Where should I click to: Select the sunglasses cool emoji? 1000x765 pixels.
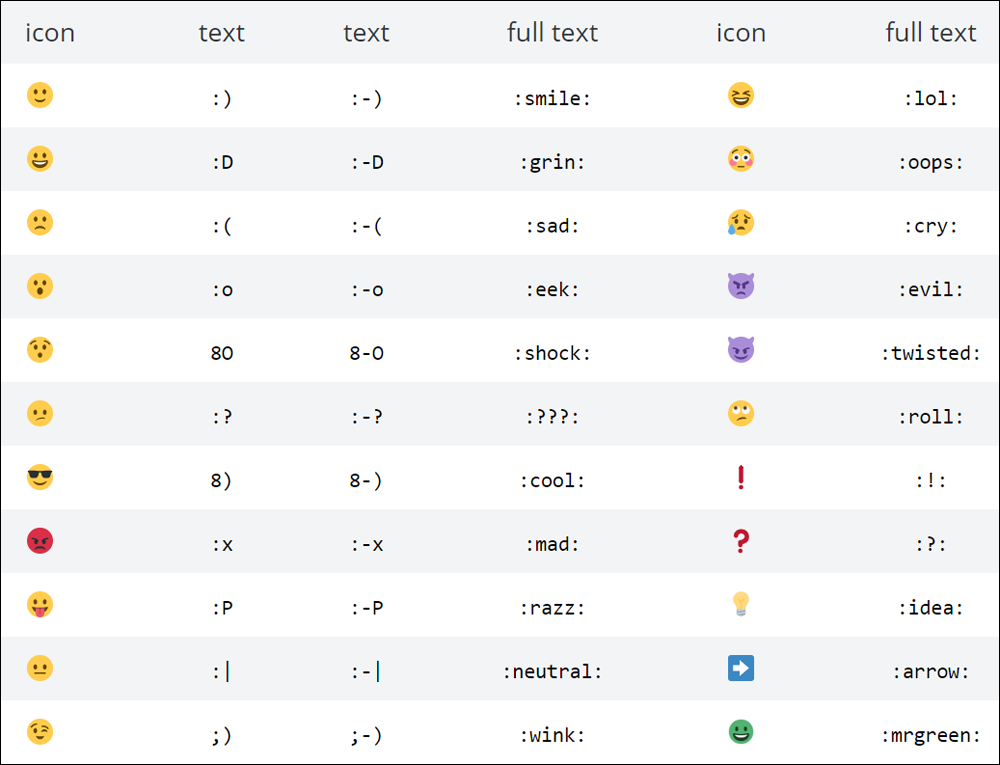(x=40, y=477)
